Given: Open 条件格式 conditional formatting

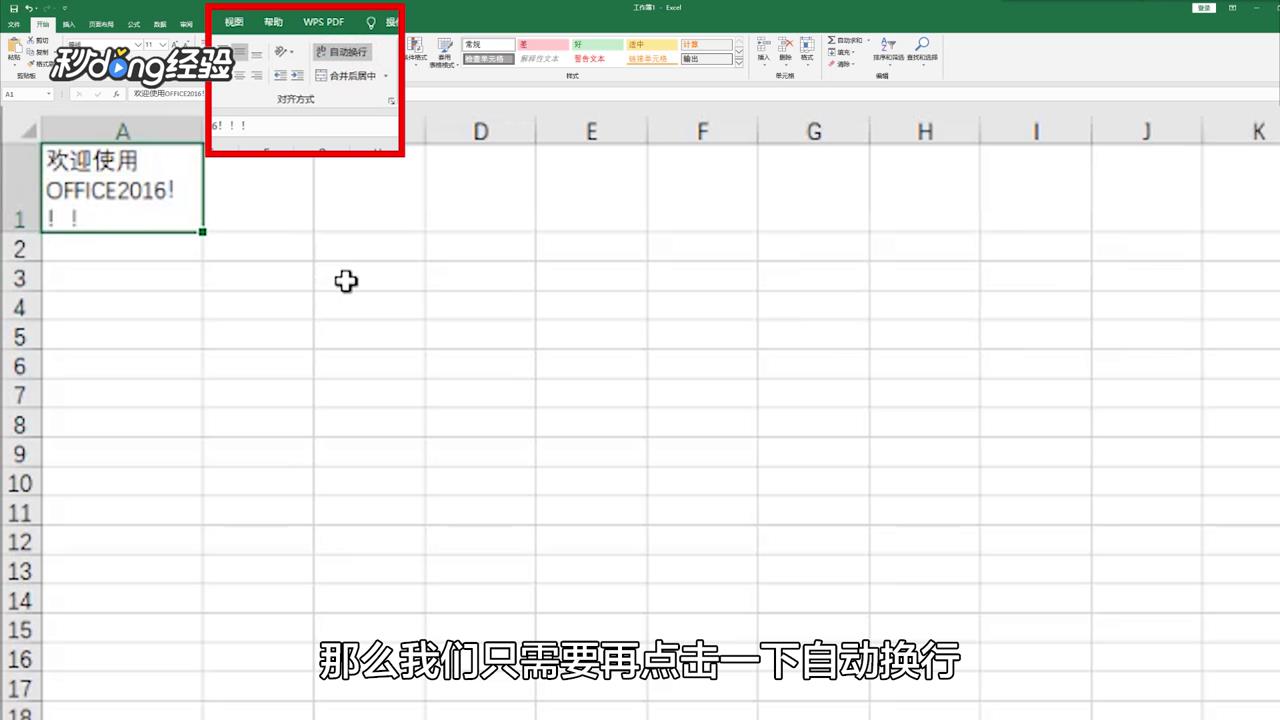Looking at the screenshot, I should click(x=415, y=52).
